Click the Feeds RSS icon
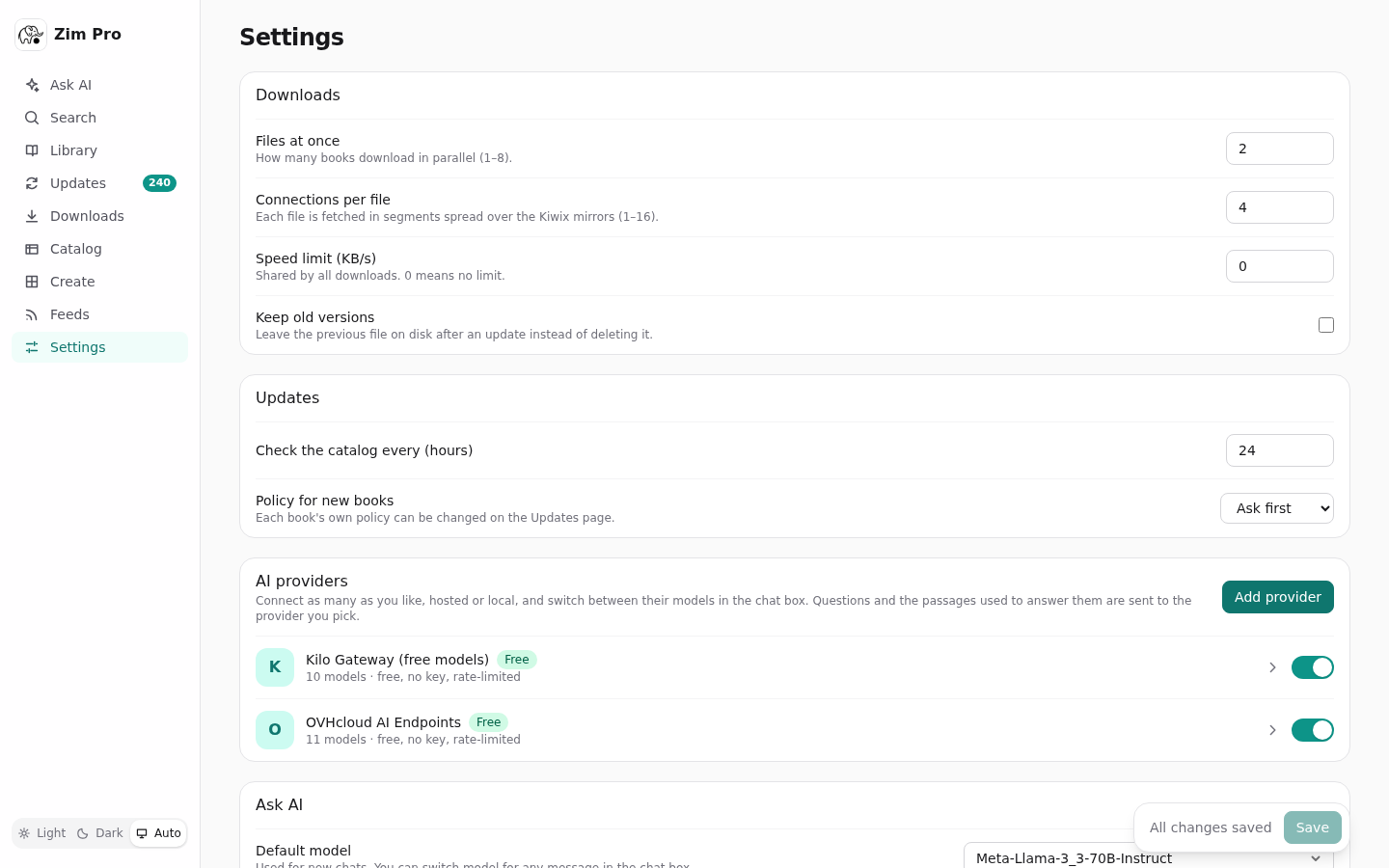Image resolution: width=1389 pixels, height=868 pixels. [x=32, y=314]
